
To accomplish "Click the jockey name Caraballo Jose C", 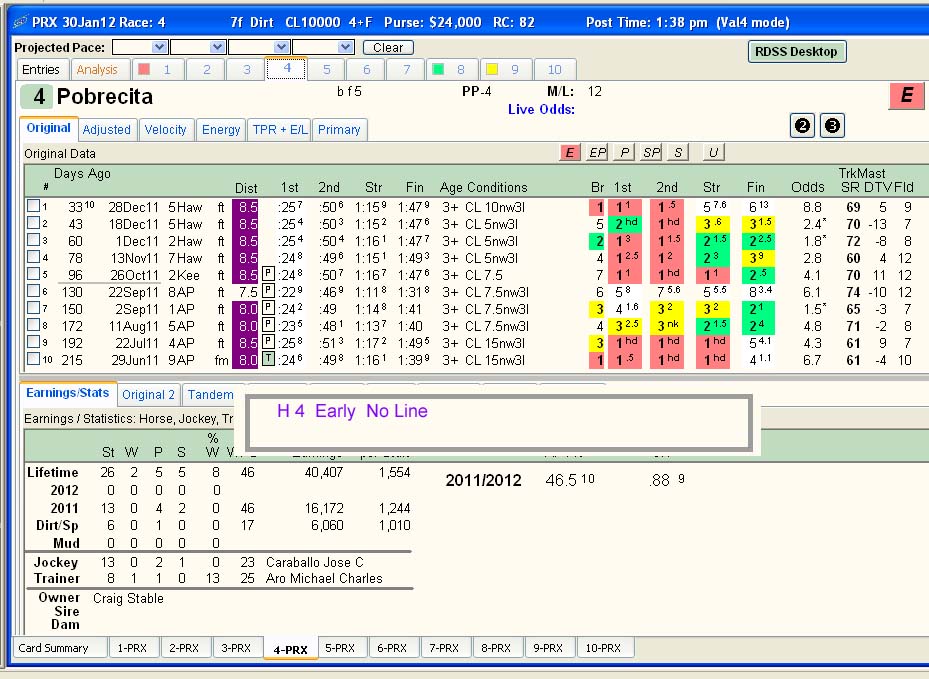I will pyautogui.click(x=315, y=562).
